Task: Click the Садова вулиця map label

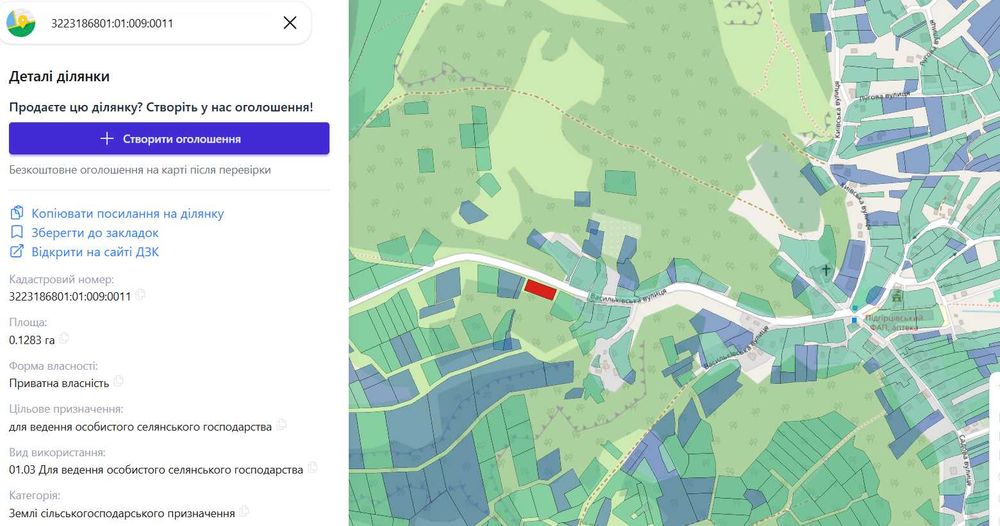Action: click(965, 460)
